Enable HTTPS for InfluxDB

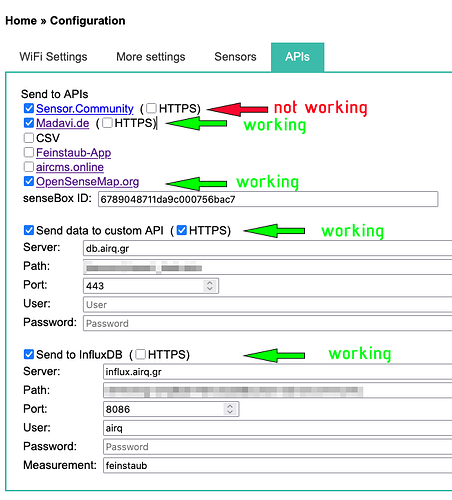(x=141, y=354)
